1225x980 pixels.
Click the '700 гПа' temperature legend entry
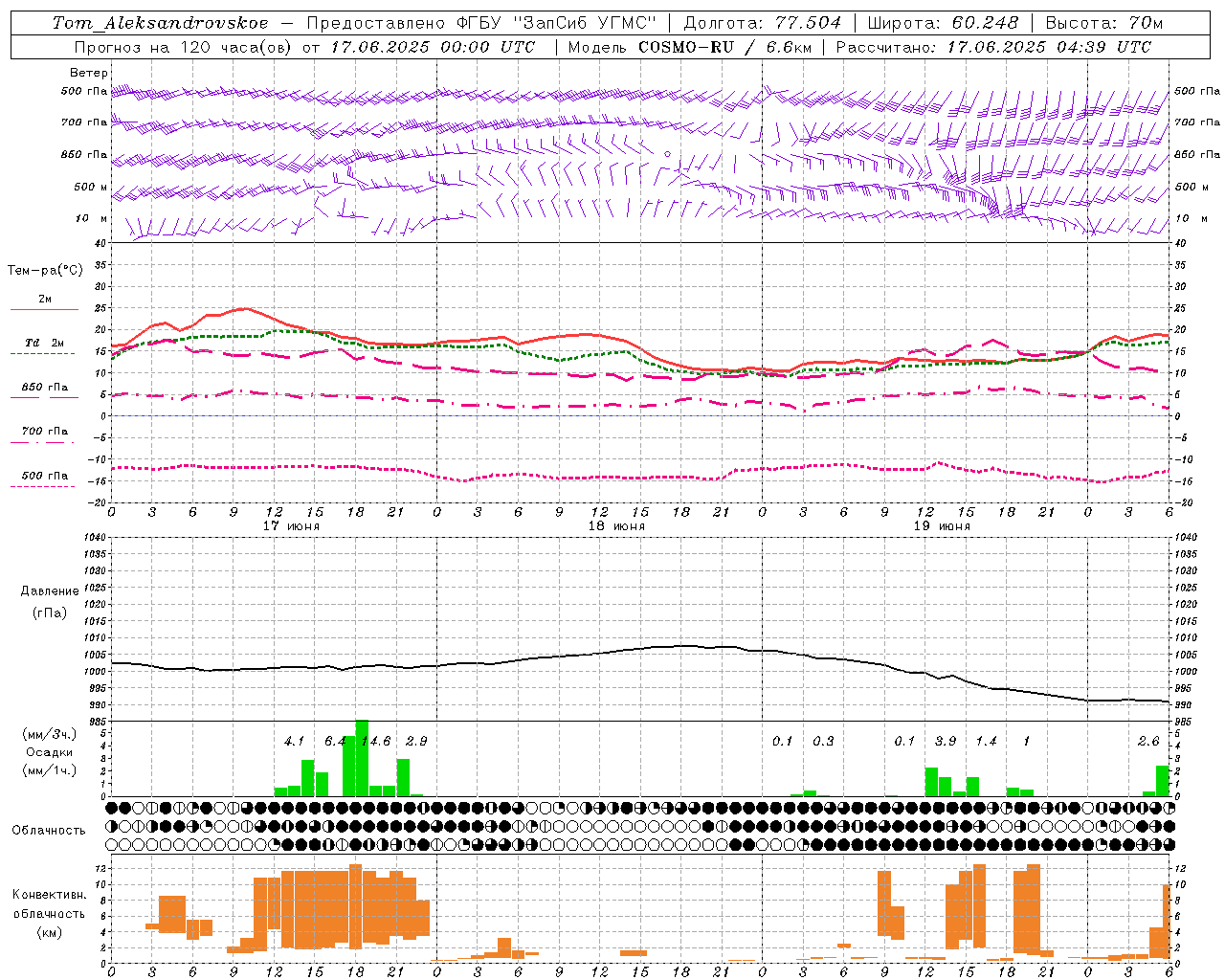pyautogui.click(x=45, y=431)
